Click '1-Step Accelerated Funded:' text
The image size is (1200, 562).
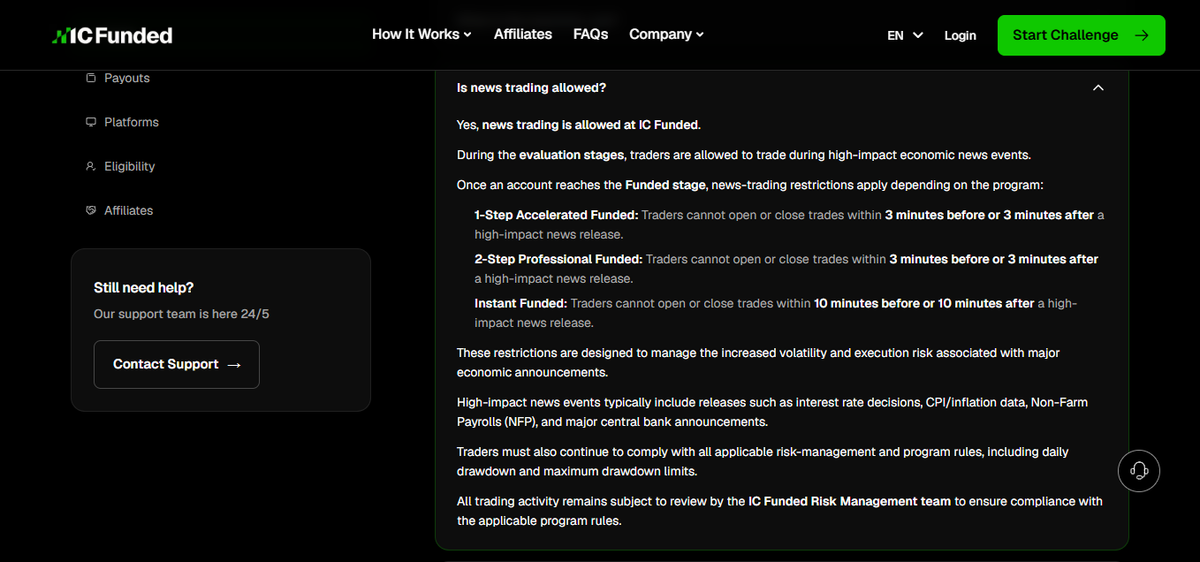(556, 215)
